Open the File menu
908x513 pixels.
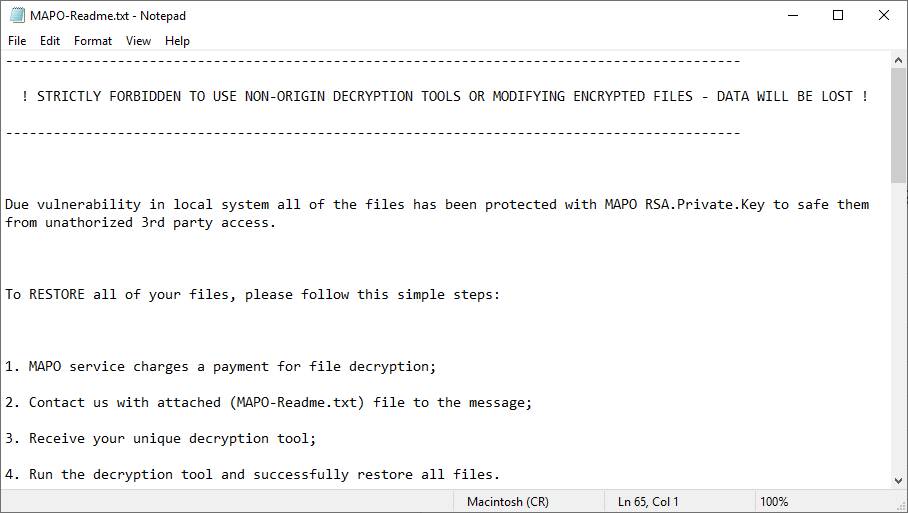(17, 41)
